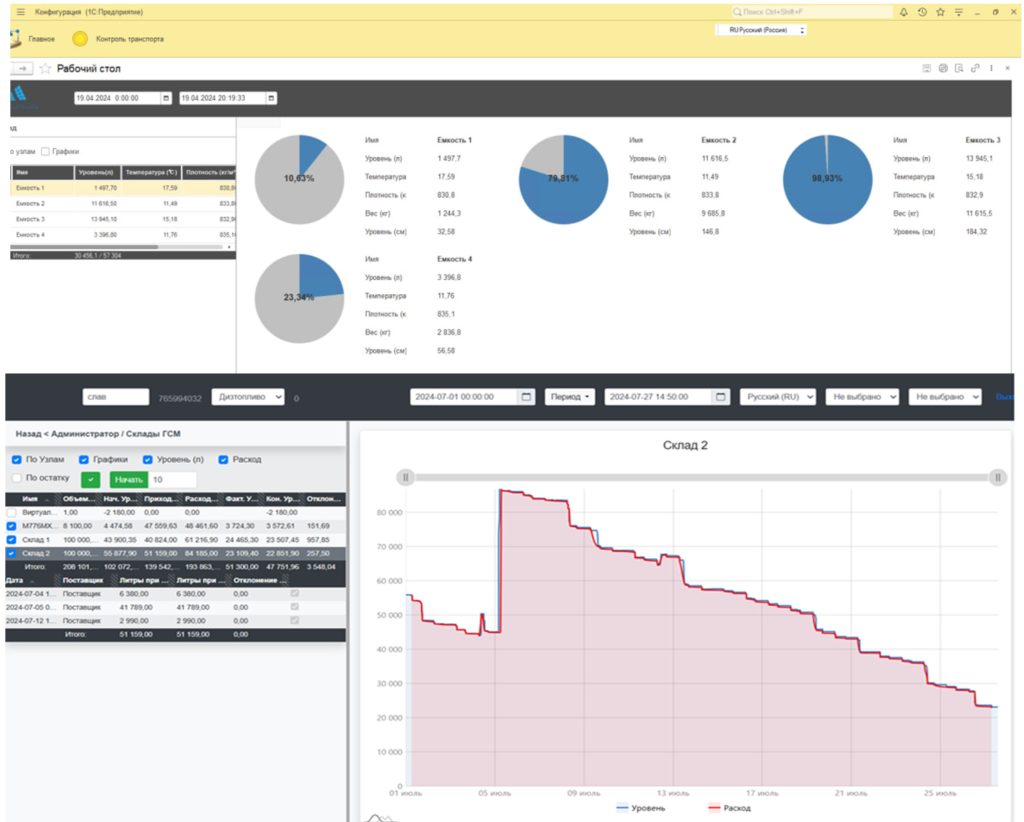Toggle the Графики checkbox in 1C panel
Image resolution: width=1024 pixels, height=822 pixels.
45,151
